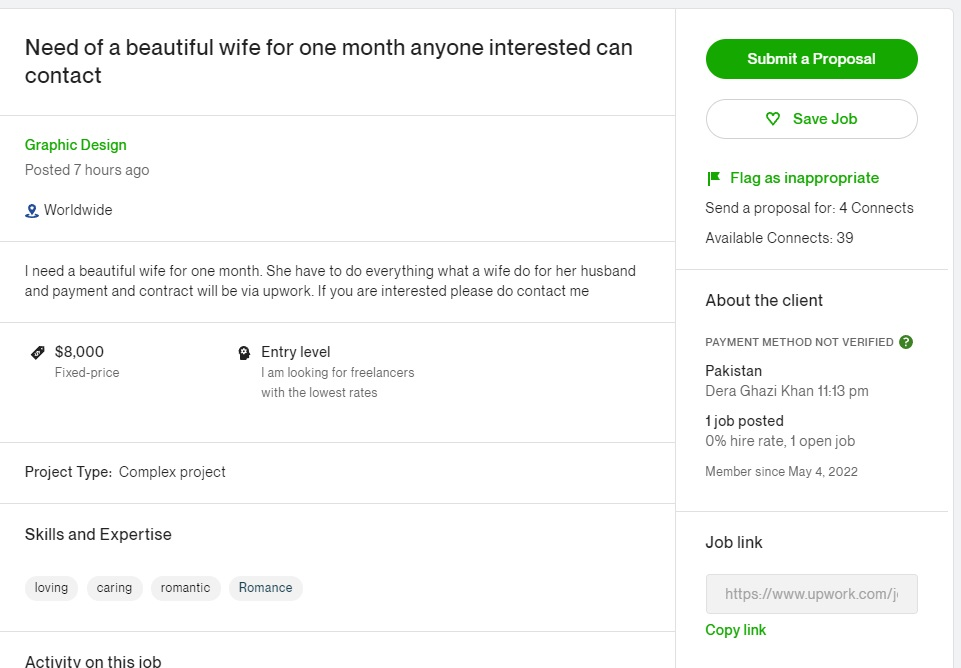This screenshot has height=668, width=961.
Task: Click the About the client heading
Action: click(764, 300)
